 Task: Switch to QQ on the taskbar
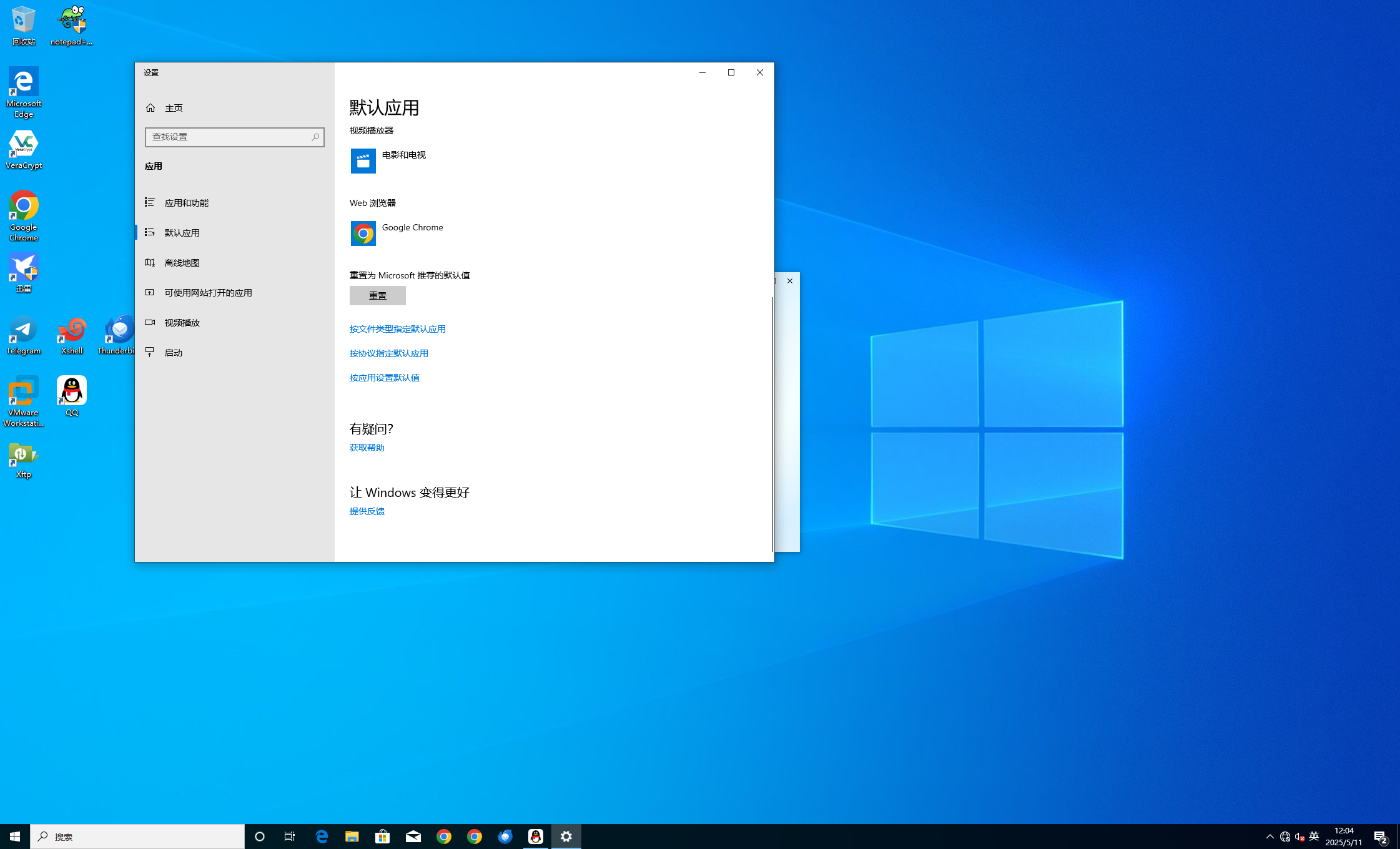[536, 837]
